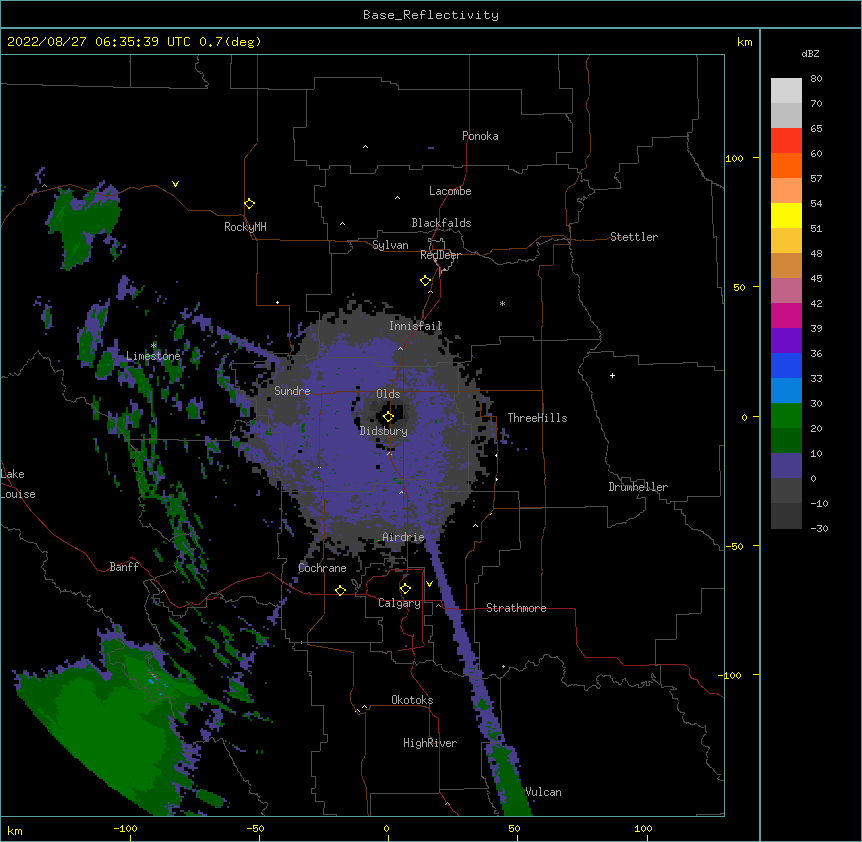Click the km unit label at the top right

point(744,42)
